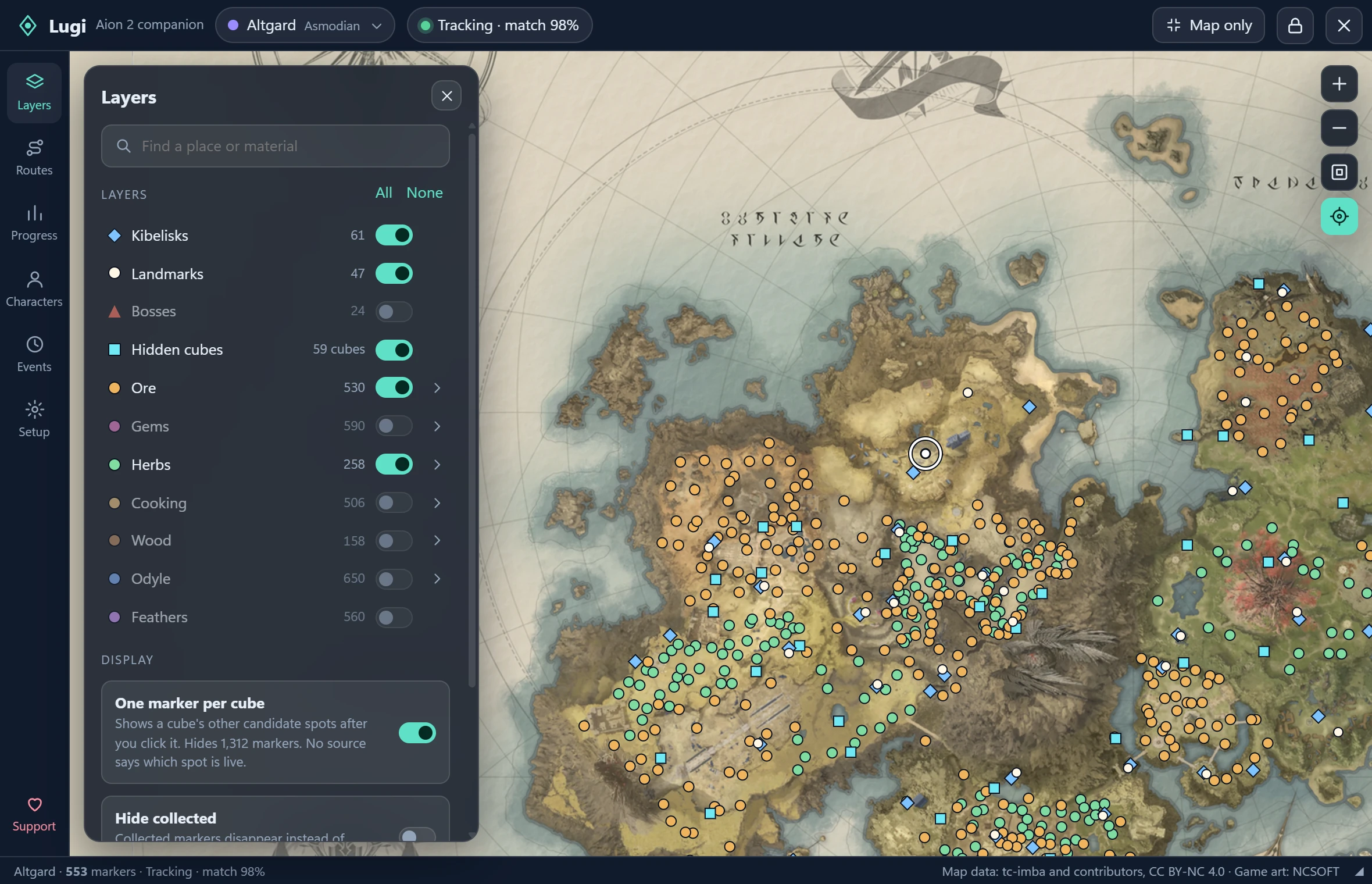Open the Progress sidebar section

click(34, 223)
